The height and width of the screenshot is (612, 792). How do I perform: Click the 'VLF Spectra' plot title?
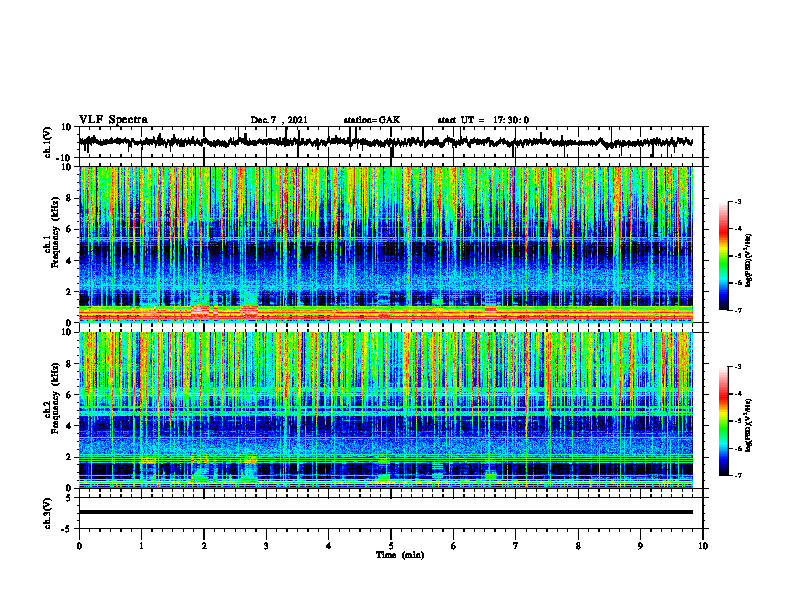point(113,120)
